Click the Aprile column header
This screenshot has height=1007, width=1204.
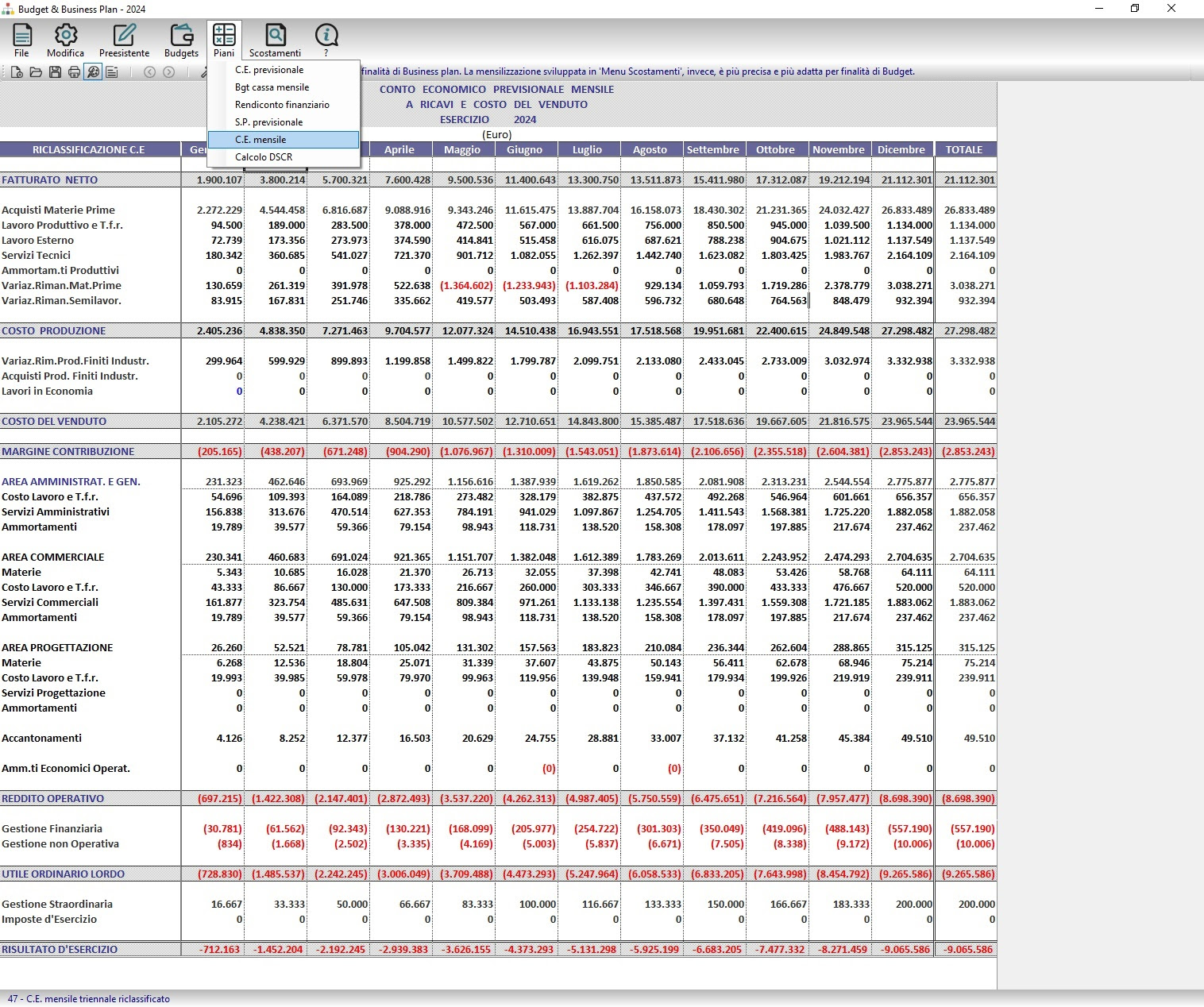399,149
